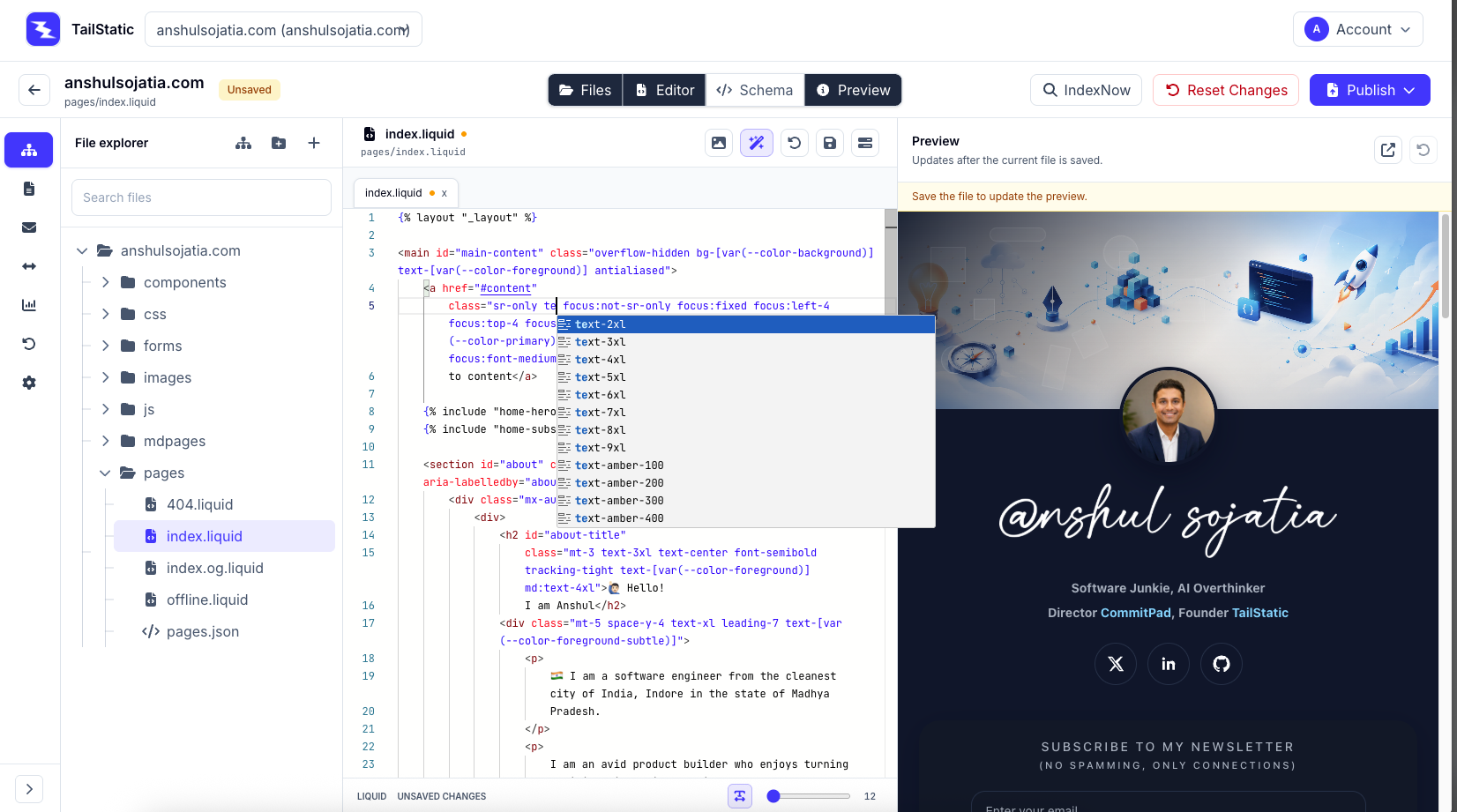Open the redirects arrows sidebar icon
The width and height of the screenshot is (1457, 812).
click(x=29, y=266)
